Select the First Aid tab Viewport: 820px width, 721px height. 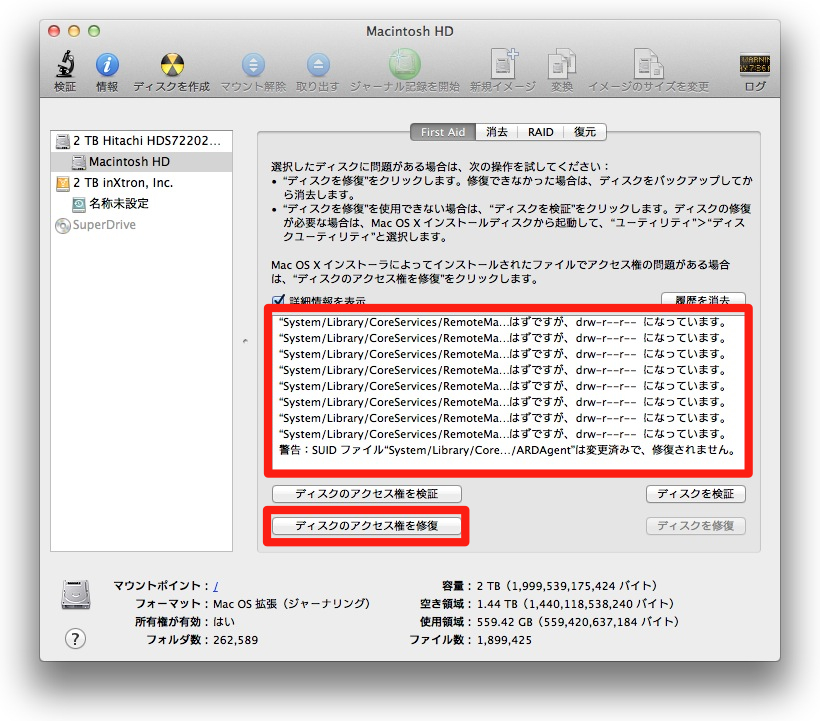click(x=442, y=132)
